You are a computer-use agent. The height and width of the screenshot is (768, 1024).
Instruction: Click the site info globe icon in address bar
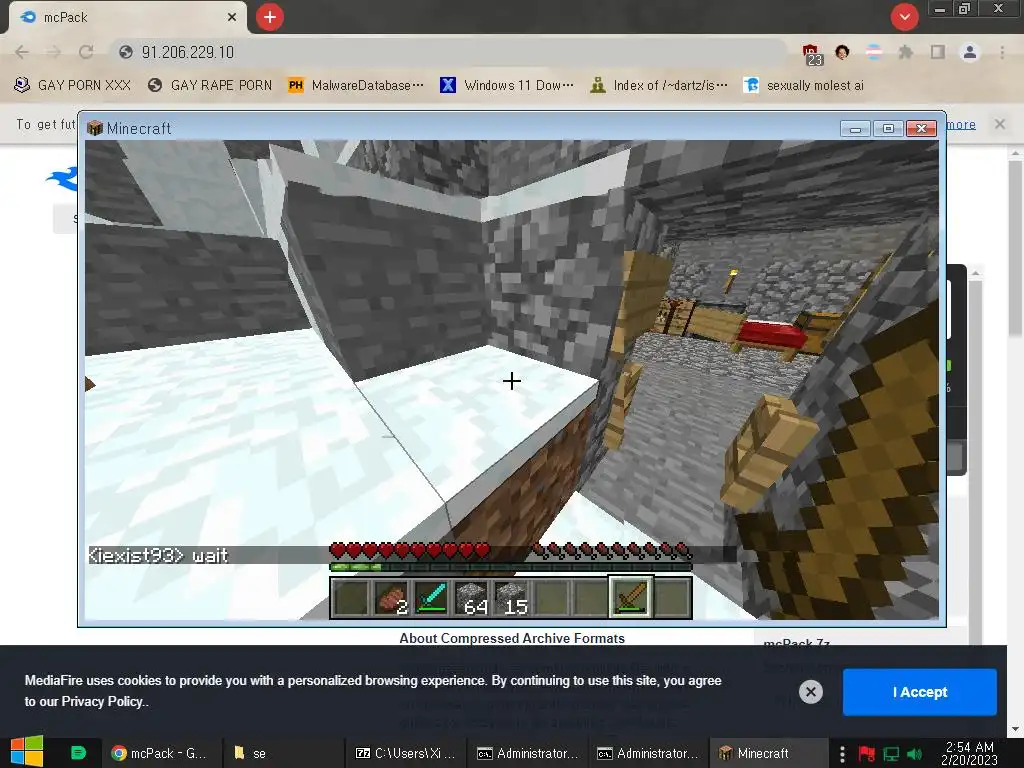click(x=126, y=52)
